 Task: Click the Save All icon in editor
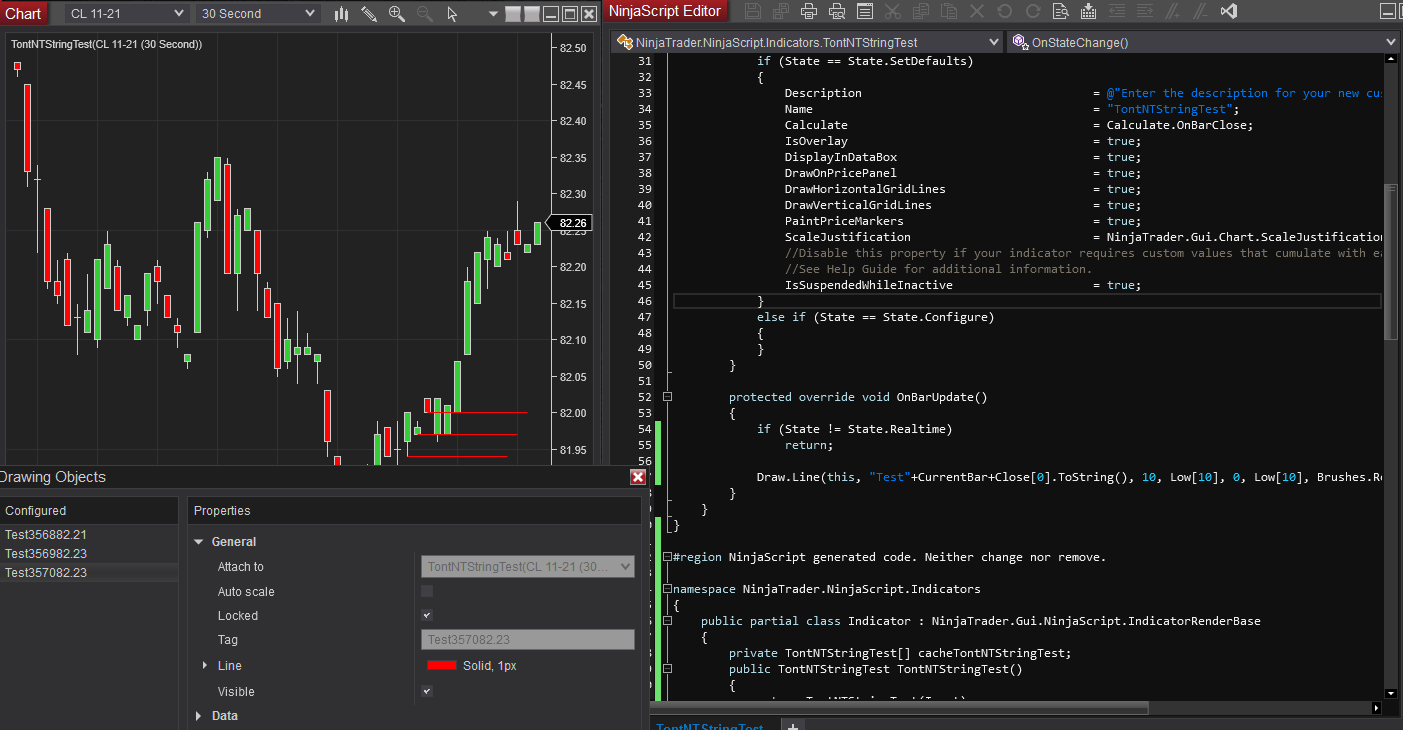click(x=781, y=11)
